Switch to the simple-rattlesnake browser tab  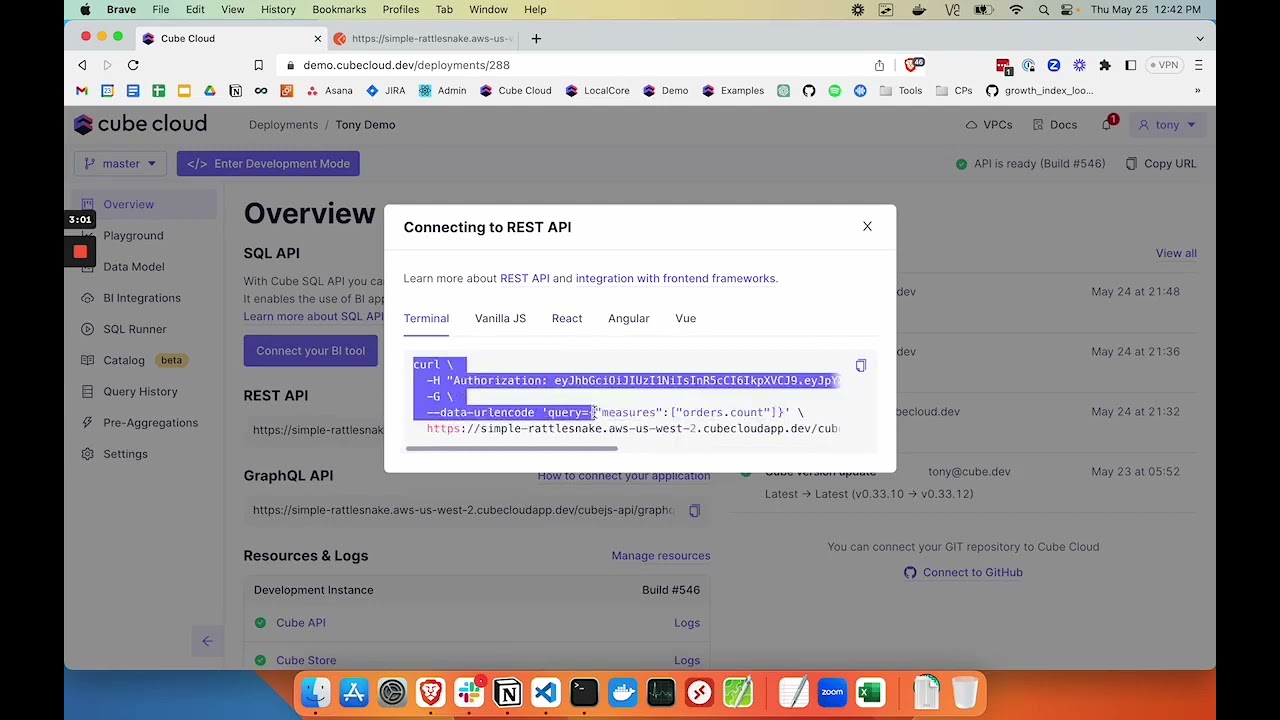pyautogui.click(x=426, y=39)
